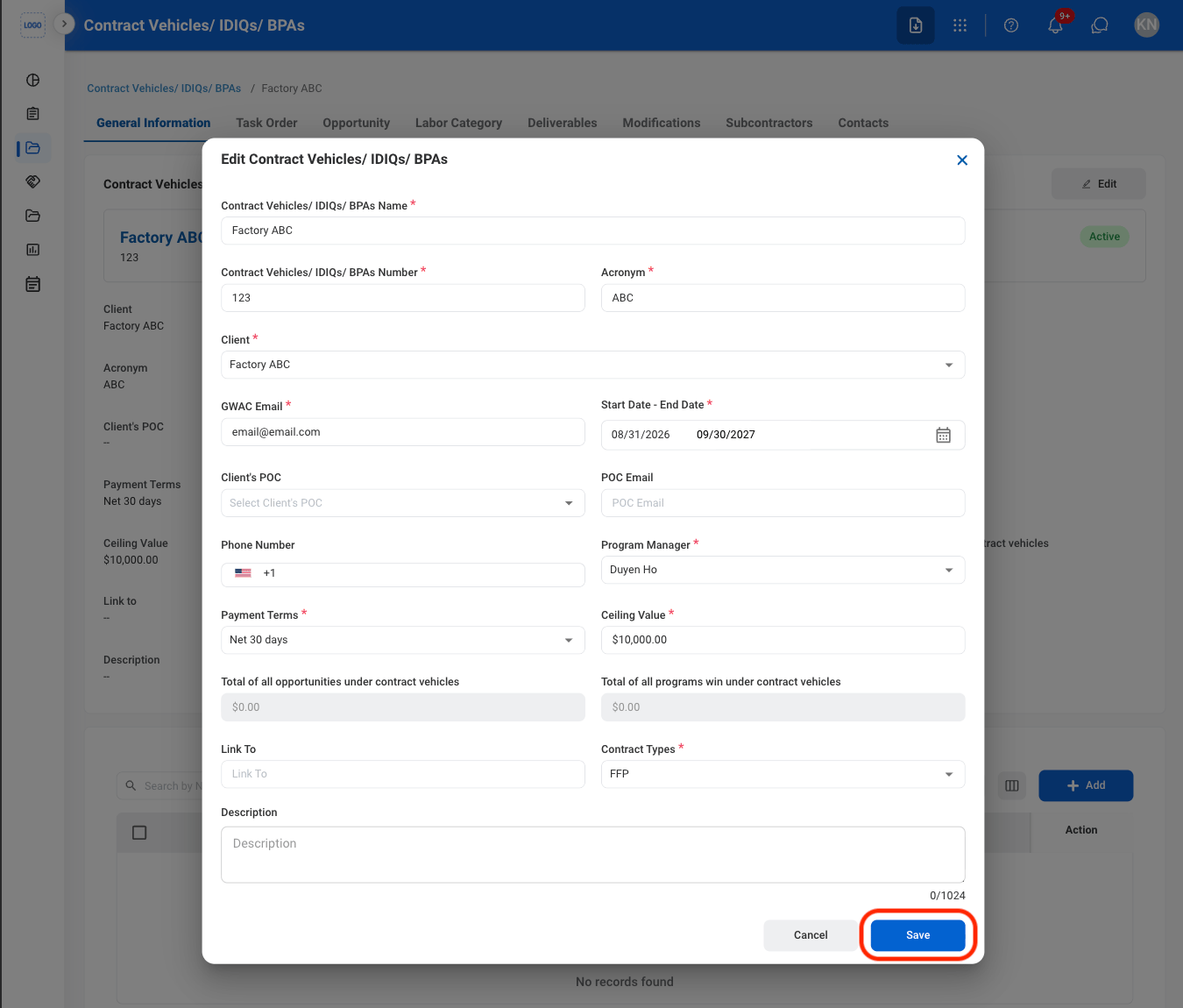Open the column settings icon near Add

point(1012,785)
